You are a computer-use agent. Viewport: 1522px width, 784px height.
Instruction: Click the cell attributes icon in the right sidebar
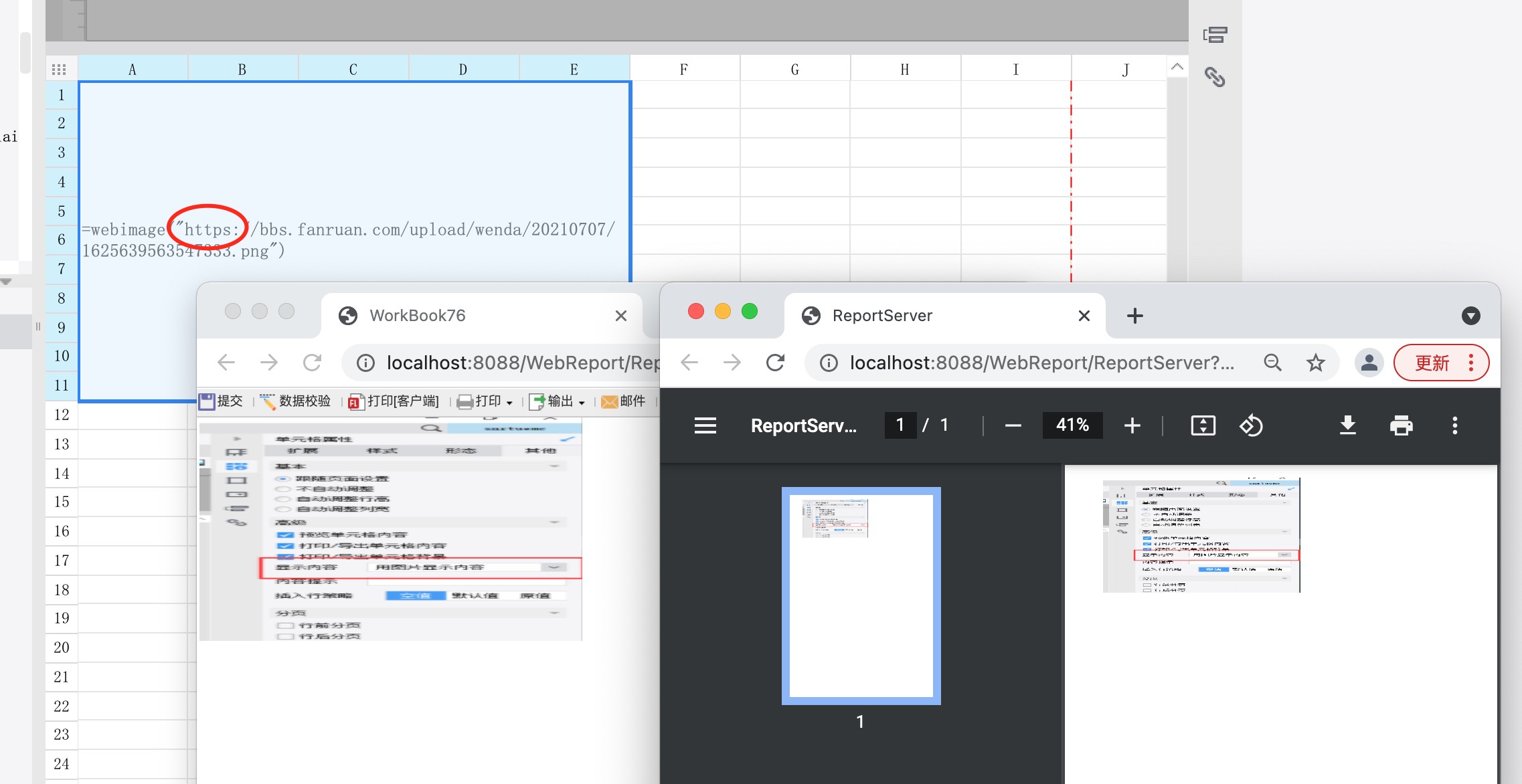[x=1215, y=35]
